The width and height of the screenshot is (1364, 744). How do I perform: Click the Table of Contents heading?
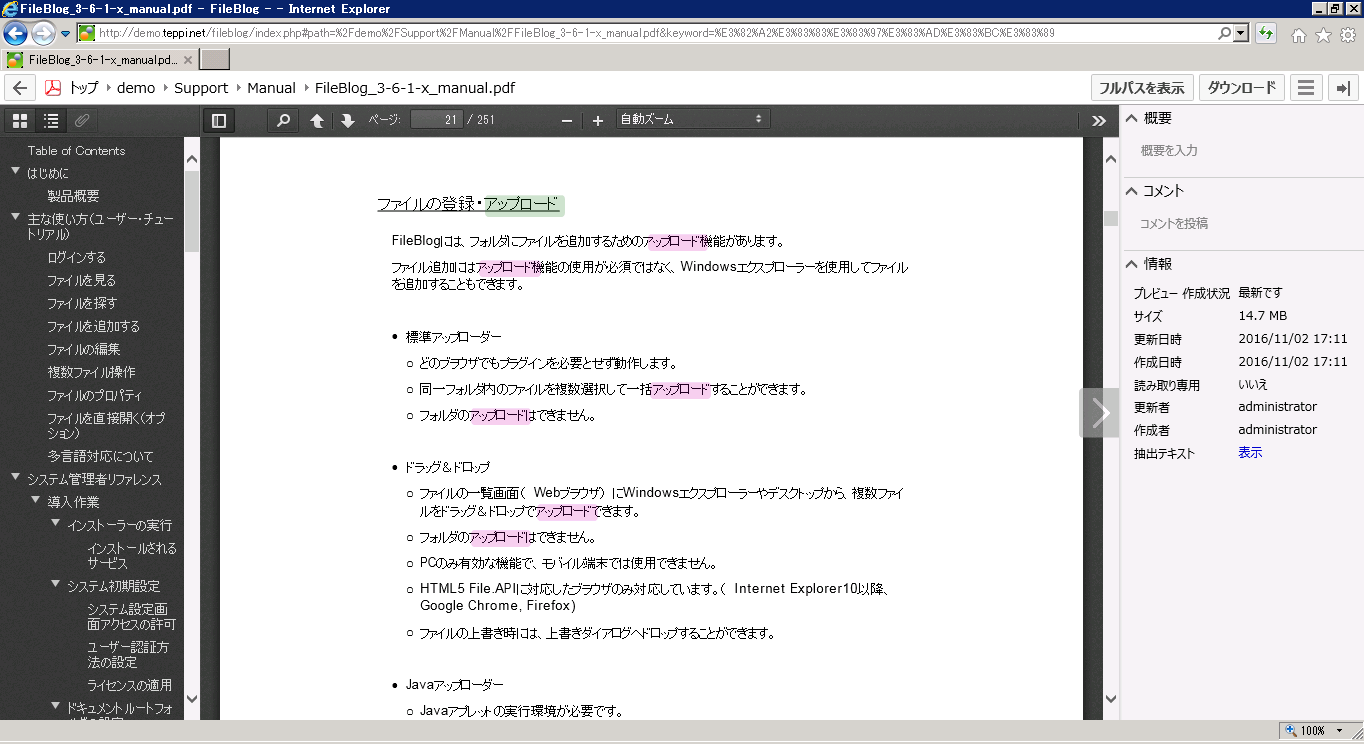click(76, 151)
